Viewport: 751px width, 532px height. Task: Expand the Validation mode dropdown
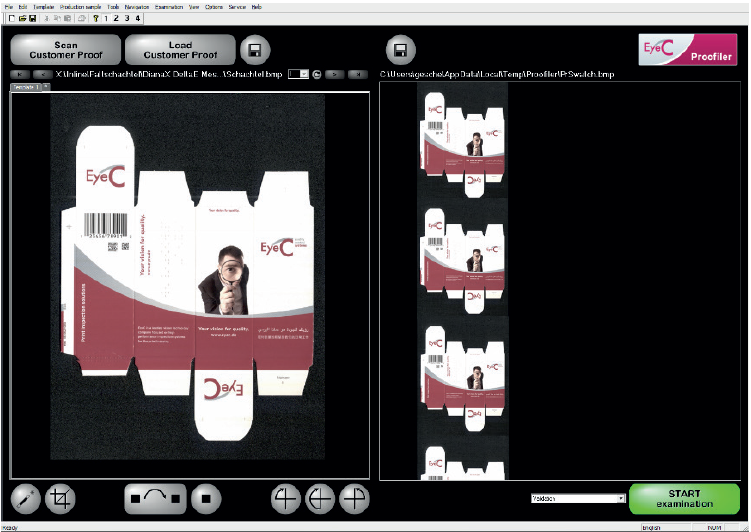coord(578,498)
